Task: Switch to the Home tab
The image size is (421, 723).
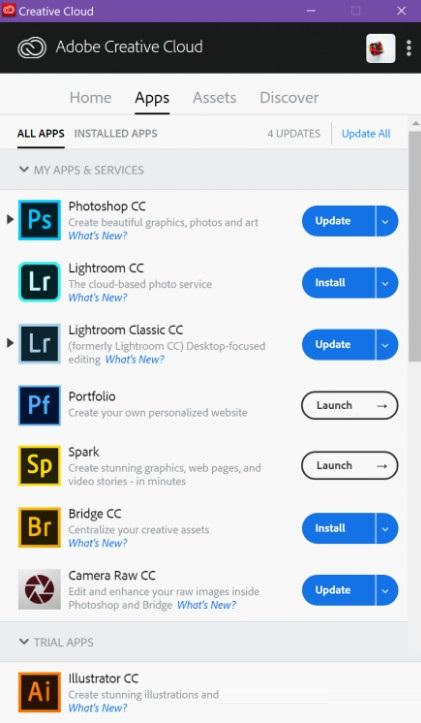Action: (x=90, y=98)
